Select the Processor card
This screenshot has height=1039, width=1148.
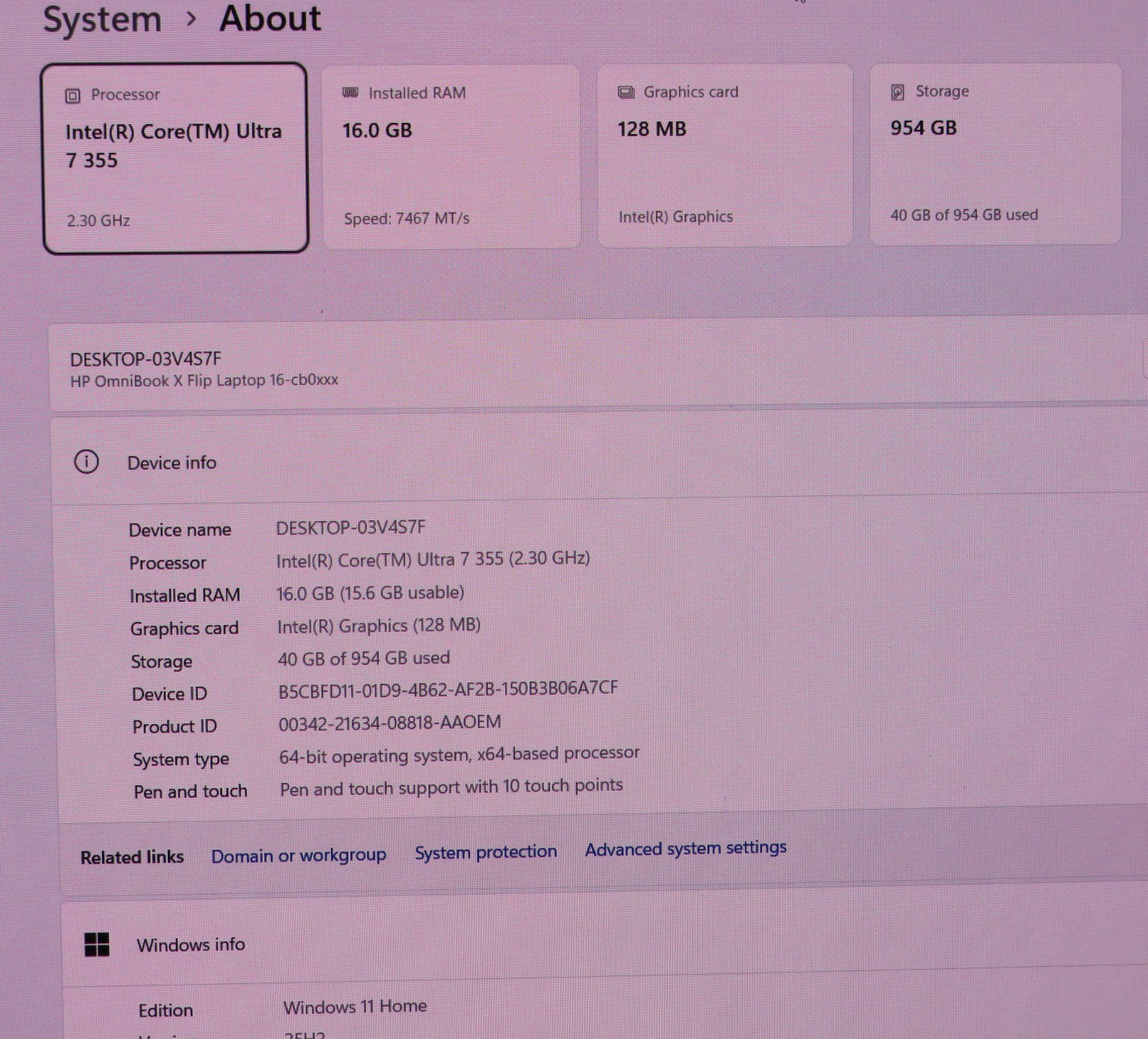click(x=175, y=158)
